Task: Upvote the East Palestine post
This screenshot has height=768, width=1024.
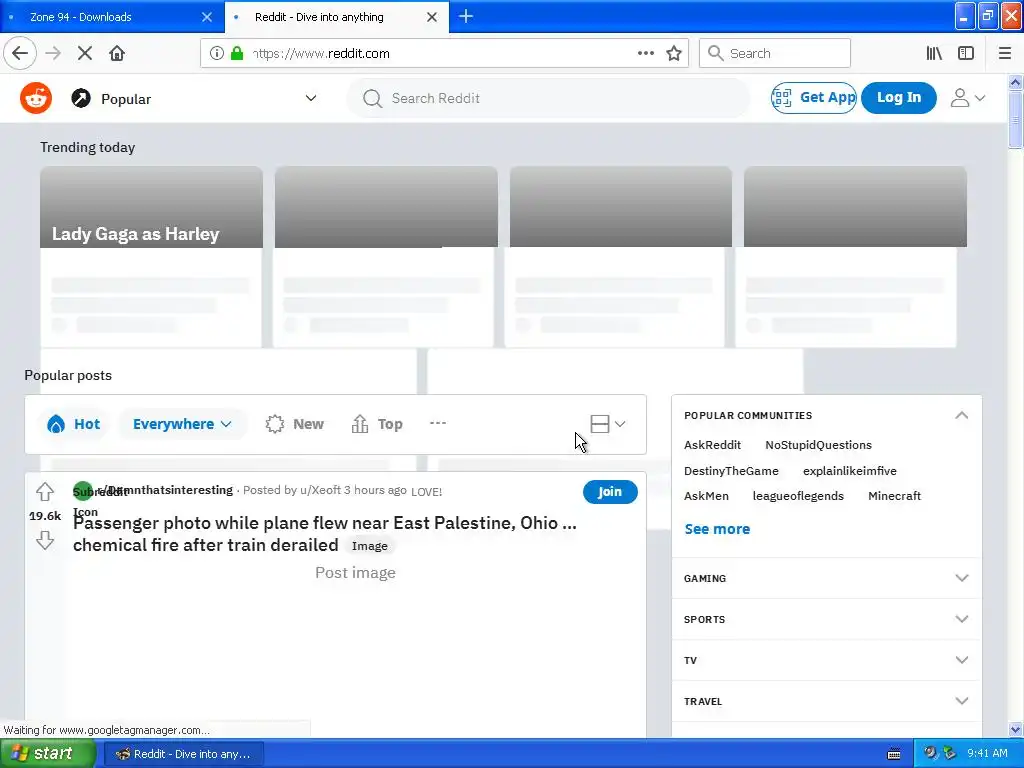Action: [x=44, y=491]
